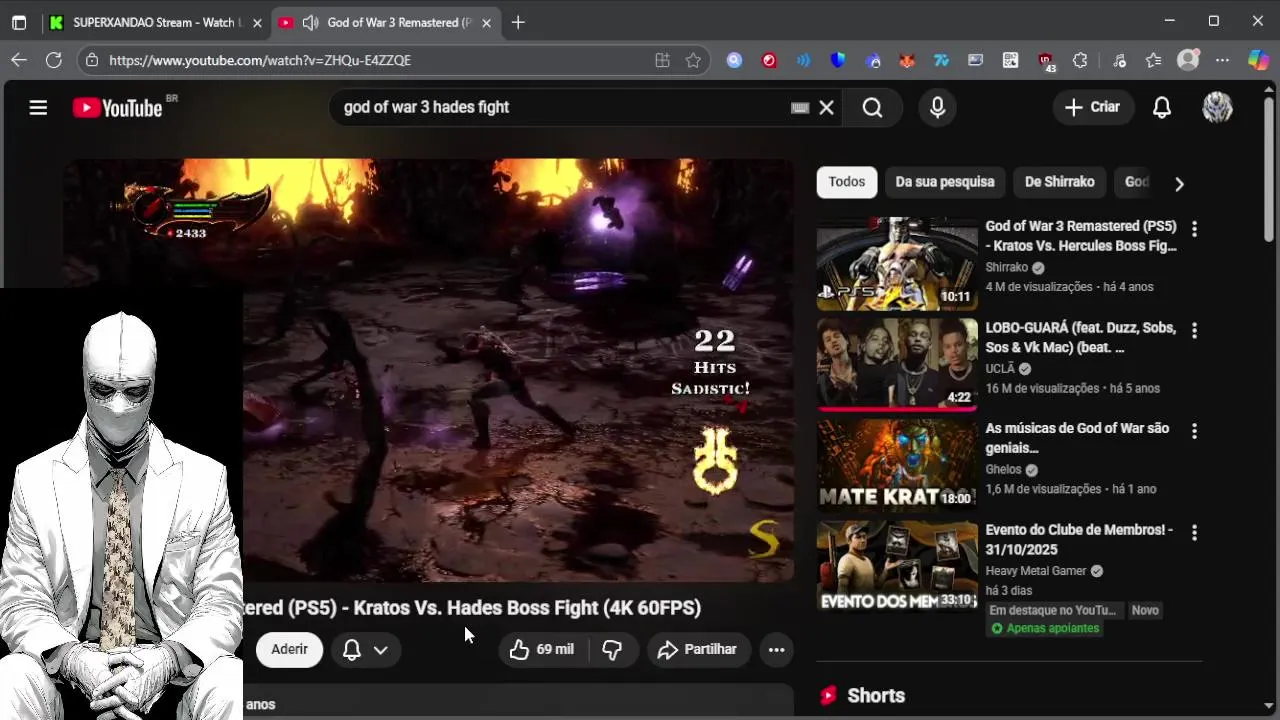Viewport: 1280px width, 720px height.
Task: Show more filter chips with the arrow
Action: (1179, 183)
